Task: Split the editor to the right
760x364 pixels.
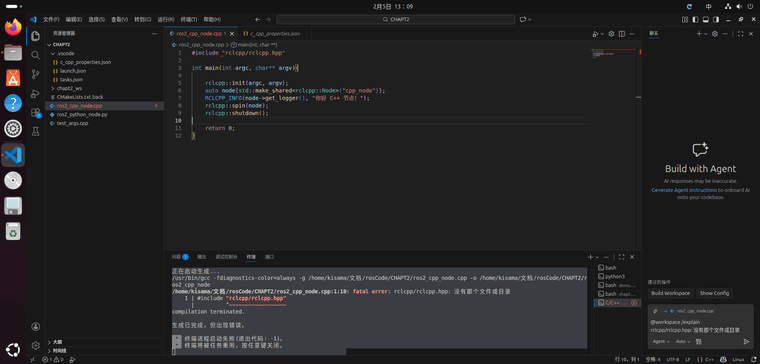Action: 621,34
